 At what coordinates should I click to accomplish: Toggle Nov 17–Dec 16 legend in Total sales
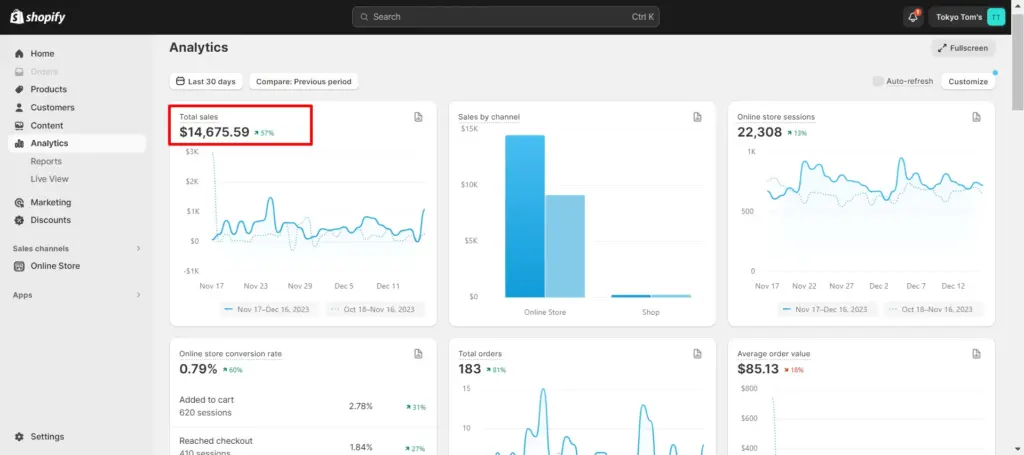click(267, 309)
